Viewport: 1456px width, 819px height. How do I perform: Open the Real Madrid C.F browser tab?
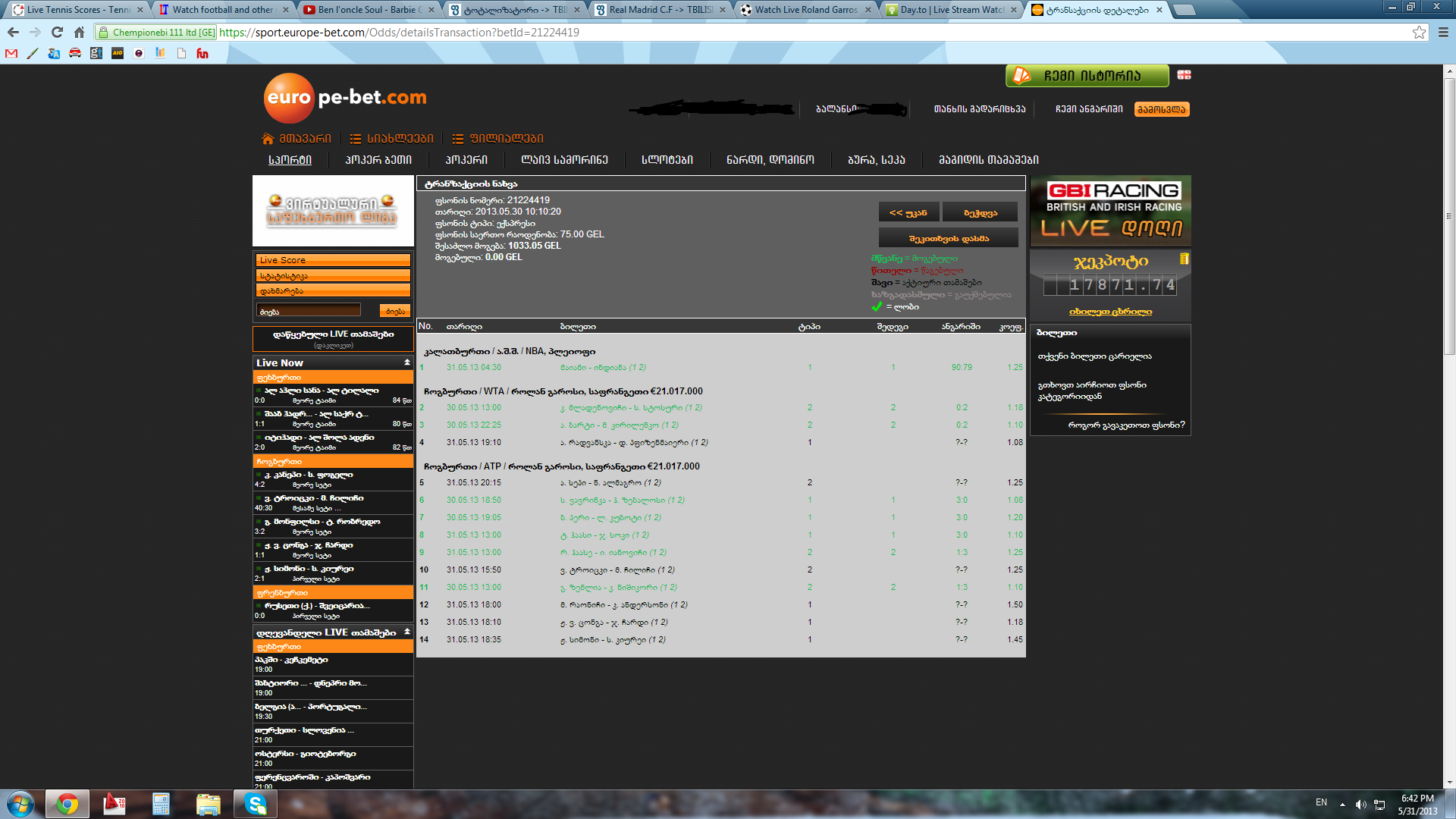660,10
